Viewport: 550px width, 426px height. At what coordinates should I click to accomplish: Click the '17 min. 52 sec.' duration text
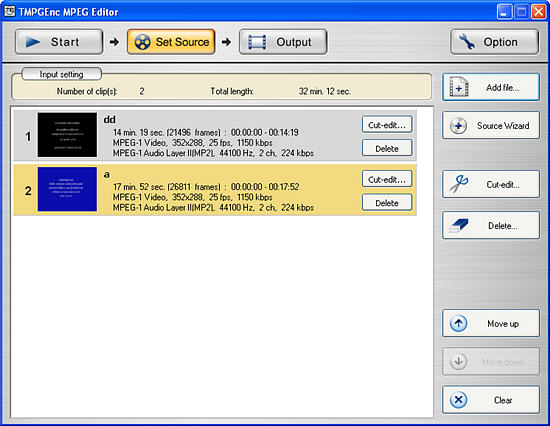pyautogui.click(x=139, y=187)
